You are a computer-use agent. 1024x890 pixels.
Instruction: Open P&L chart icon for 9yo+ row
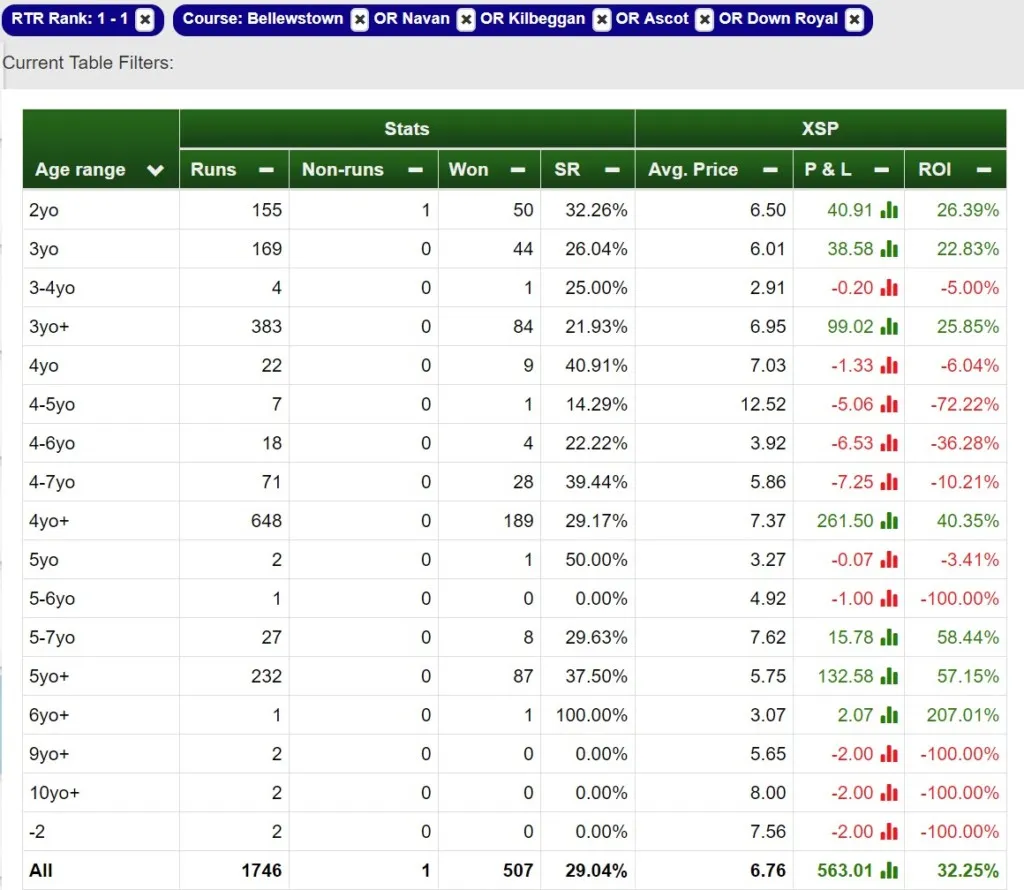point(889,754)
